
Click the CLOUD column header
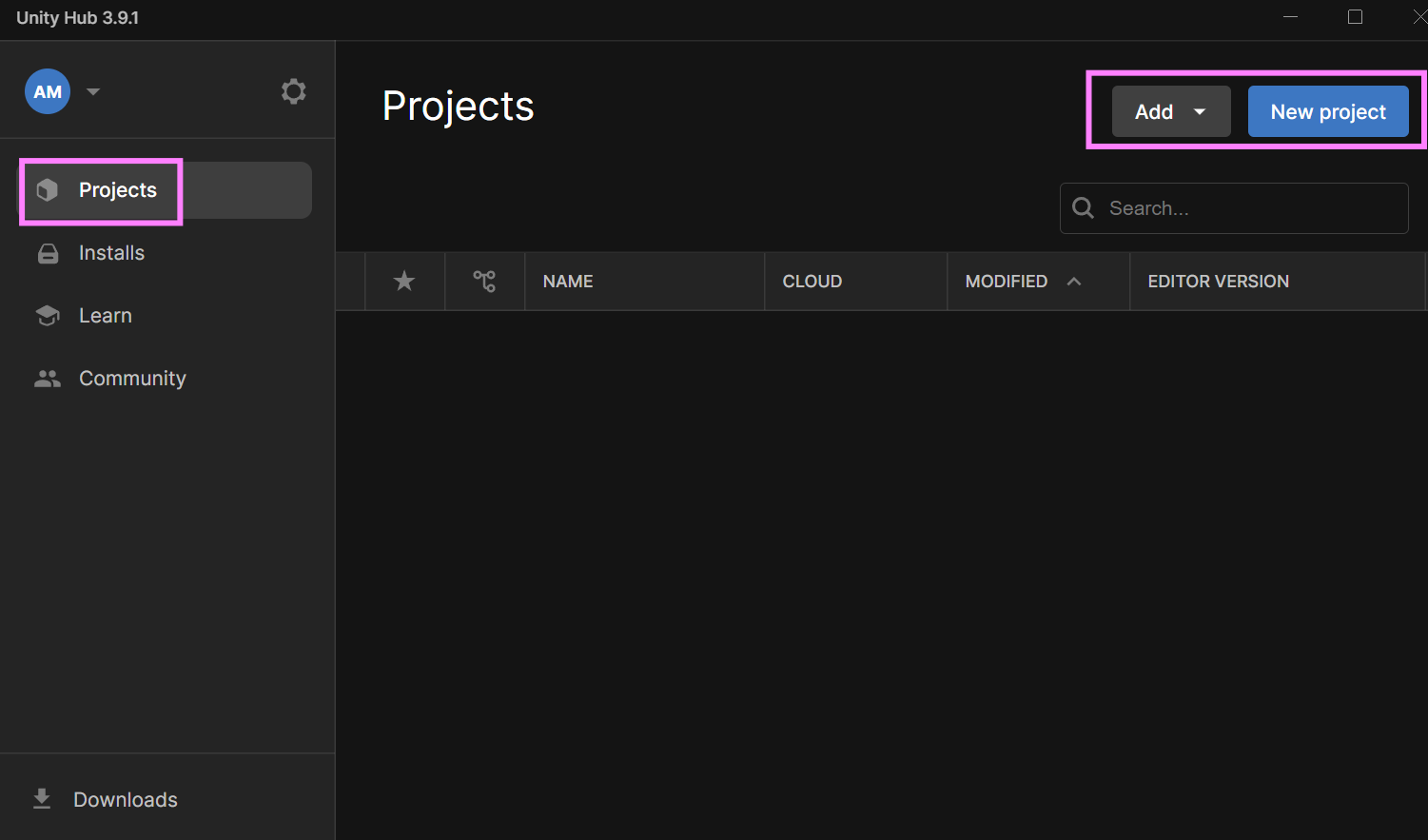tap(812, 282)
